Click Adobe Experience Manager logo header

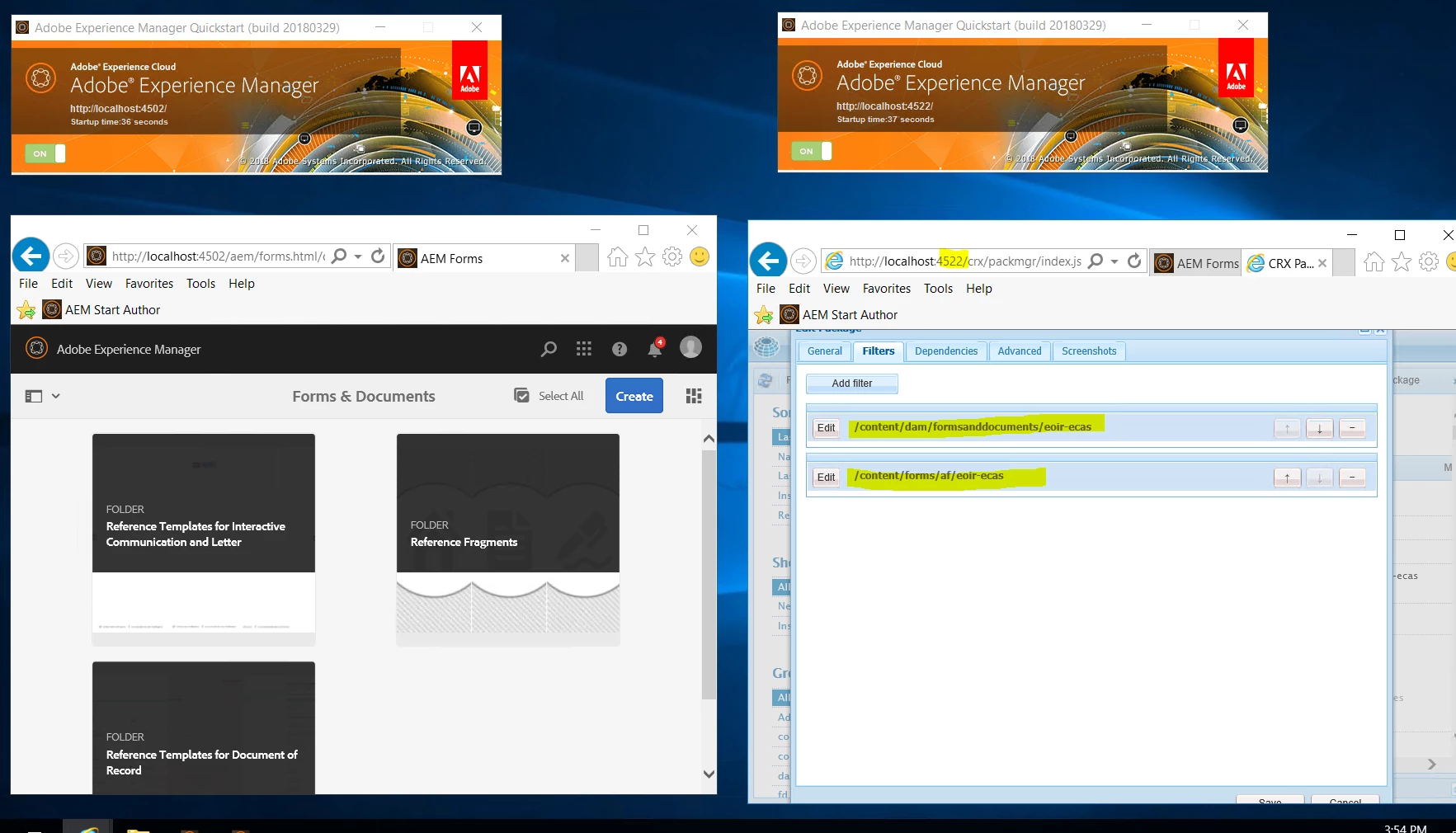click(113, 349)
